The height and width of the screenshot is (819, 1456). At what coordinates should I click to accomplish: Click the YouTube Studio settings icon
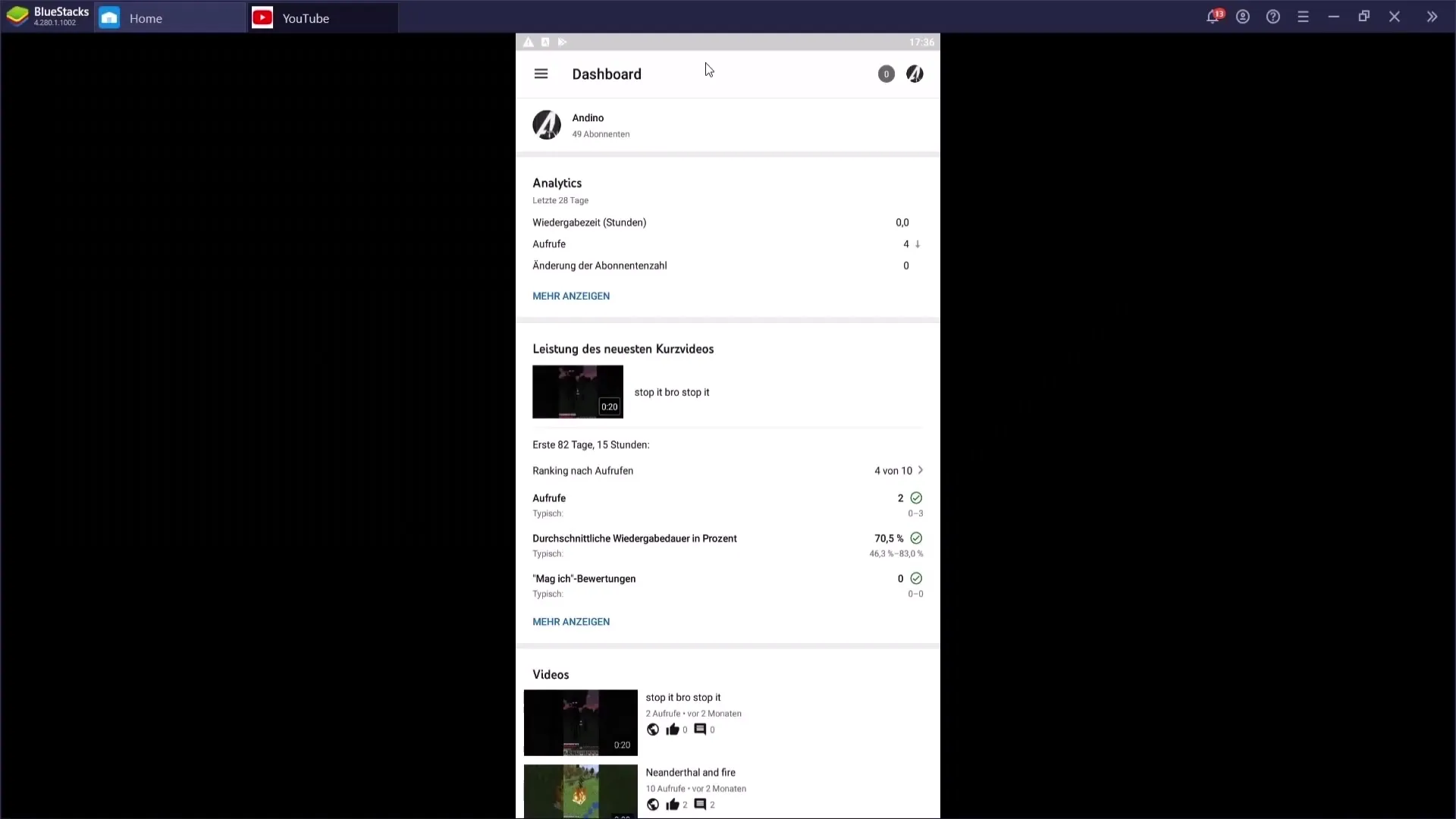click(914, 74)
